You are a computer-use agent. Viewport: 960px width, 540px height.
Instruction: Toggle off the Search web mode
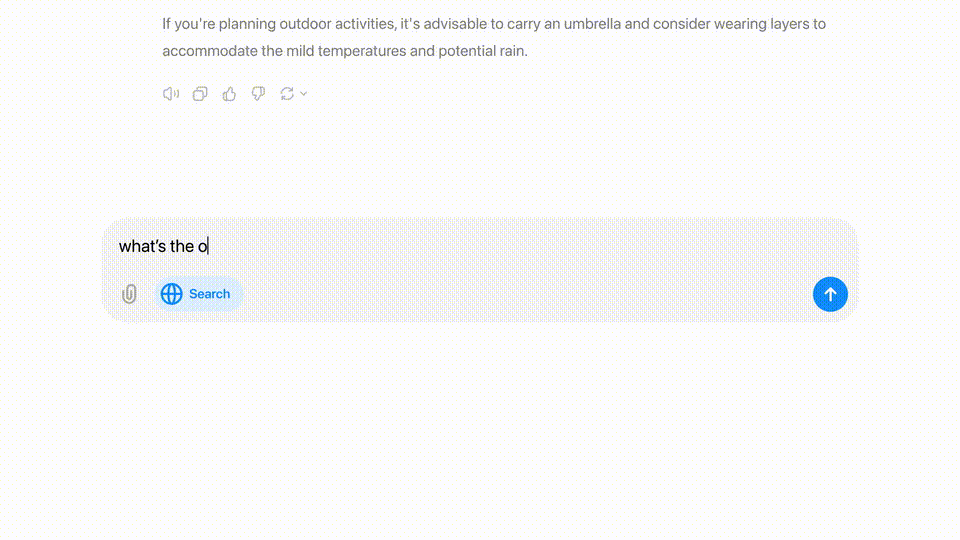click(x=198, y=294)
